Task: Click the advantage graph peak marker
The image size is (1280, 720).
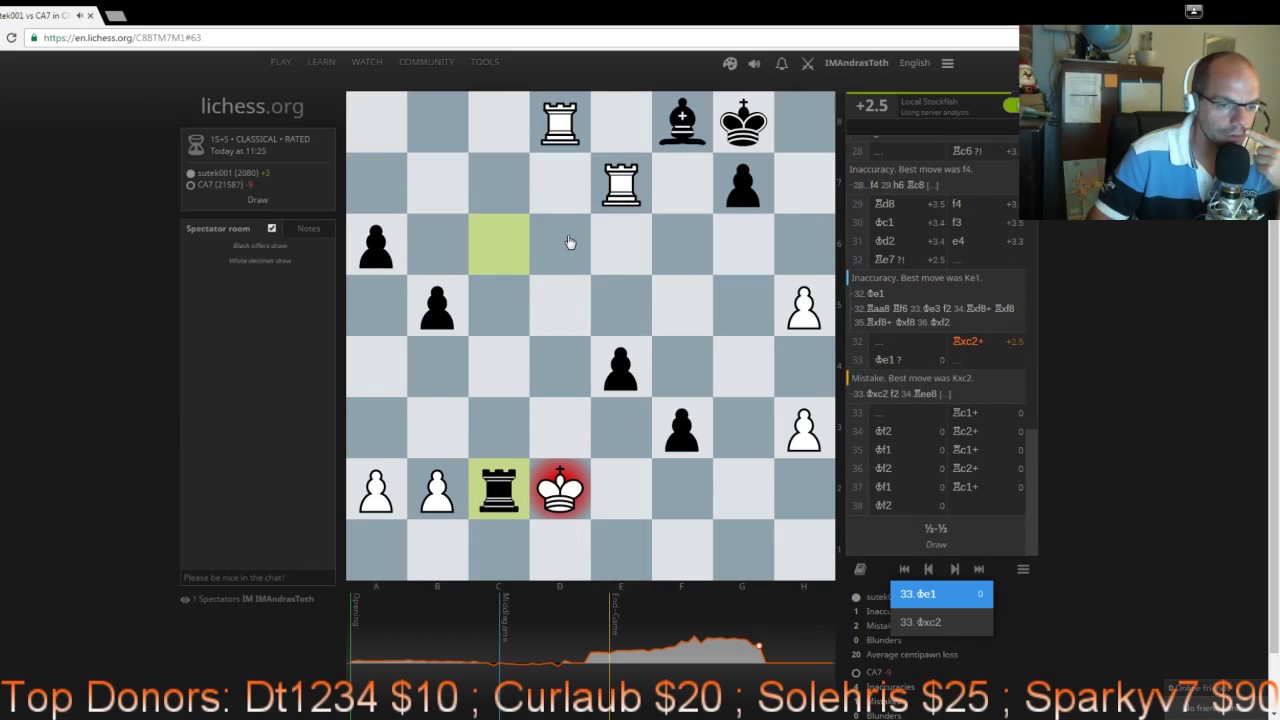Action: tap(759, 647)
